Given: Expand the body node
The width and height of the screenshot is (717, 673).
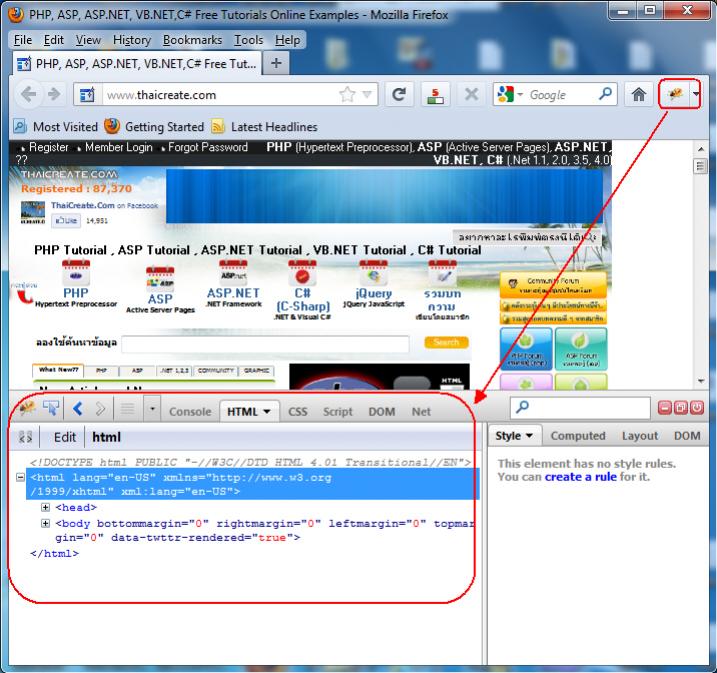Looking at the screenshot, I should tap(45, 523).
